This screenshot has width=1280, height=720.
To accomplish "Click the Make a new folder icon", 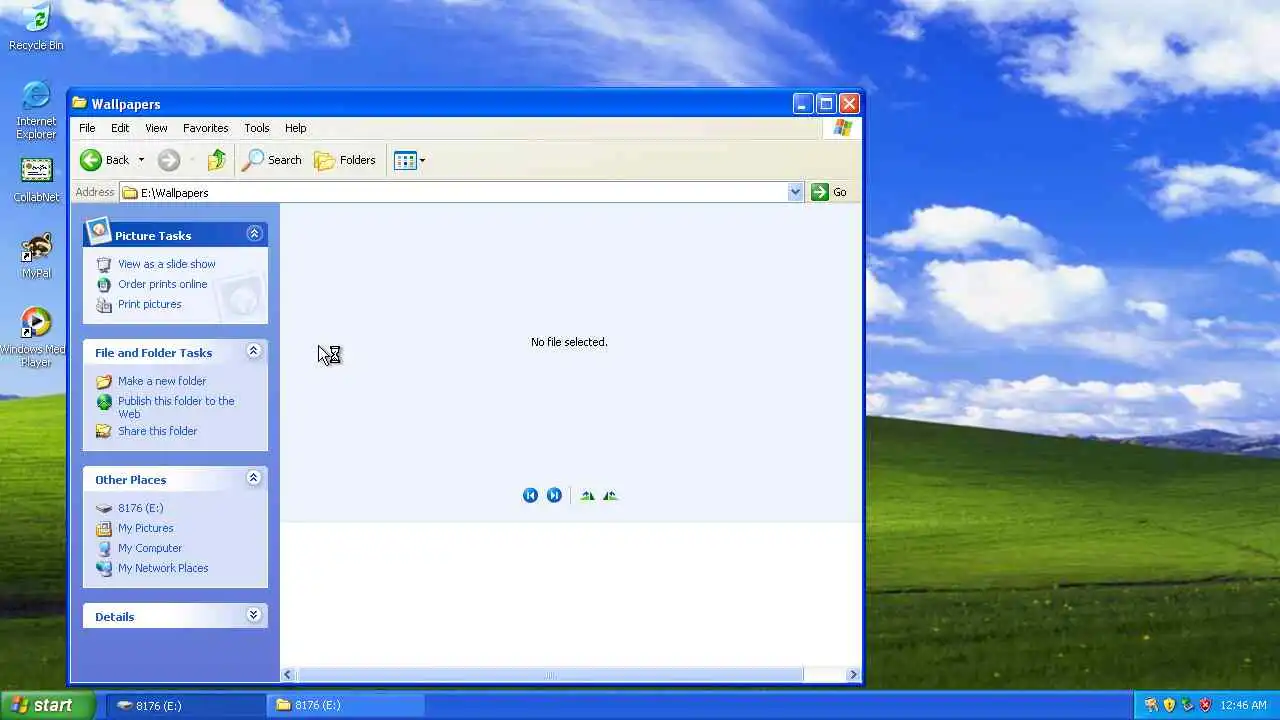I will 104,381.
